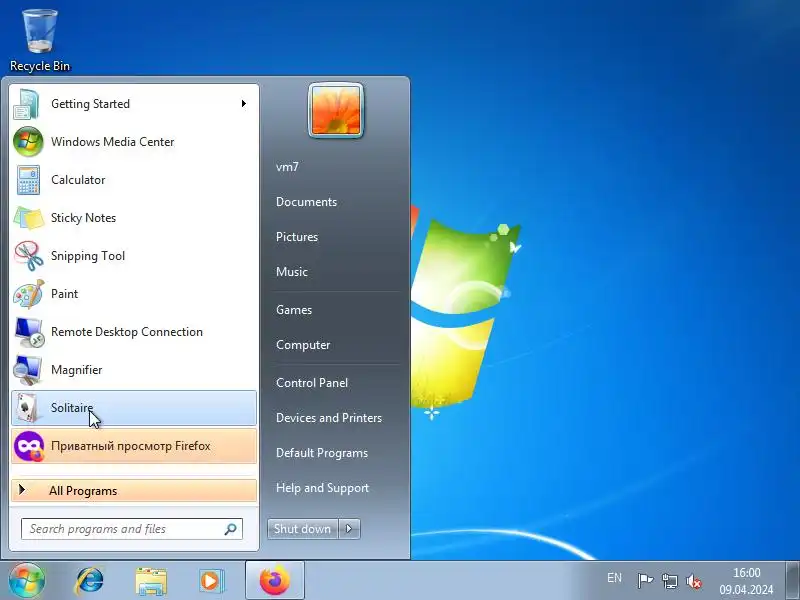Open Control Panel
The height and width of the screenshot is (600, 800).
[312, 383]
